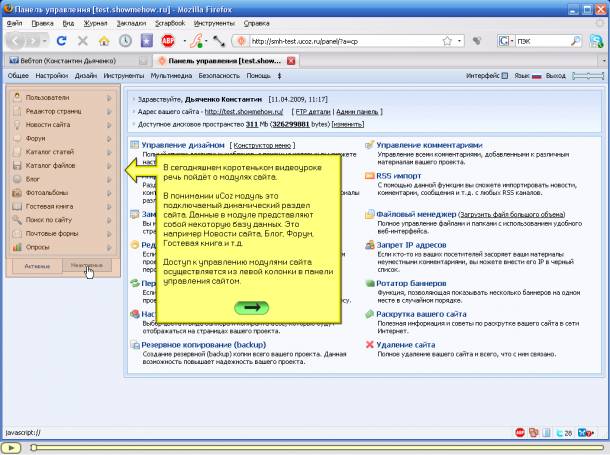
Task: Open the address bar history dropdown arrow
Action: (x=459, y=41)
